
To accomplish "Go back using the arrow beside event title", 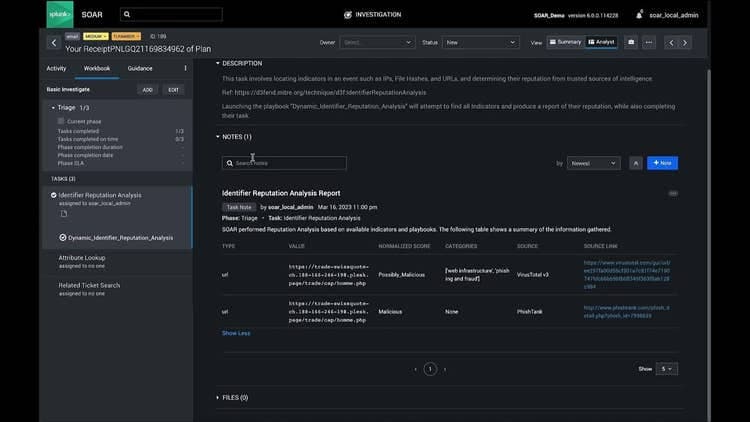I will pyautogui.click(x=53, y=43).
